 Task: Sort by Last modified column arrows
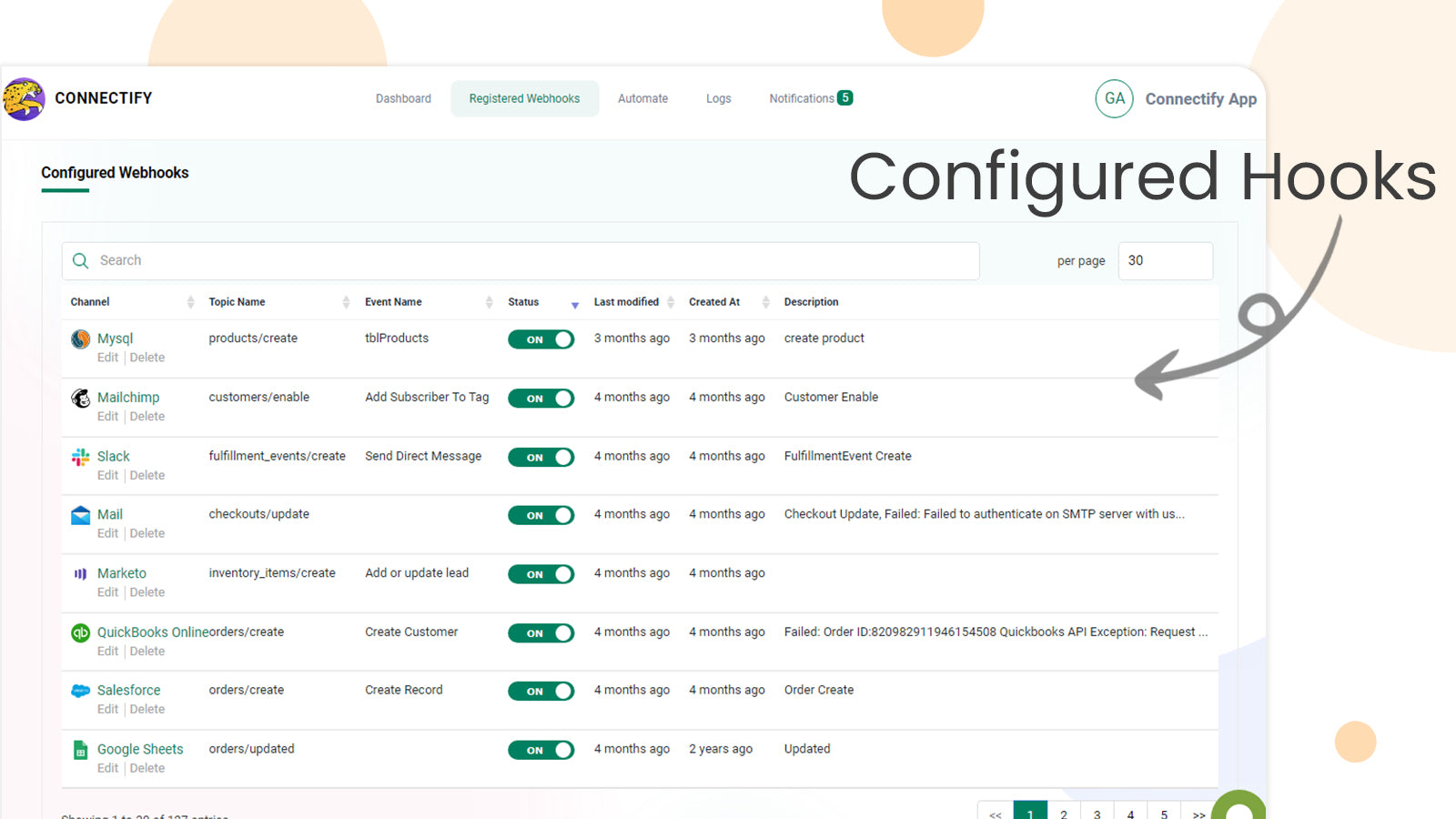[671, 302]
